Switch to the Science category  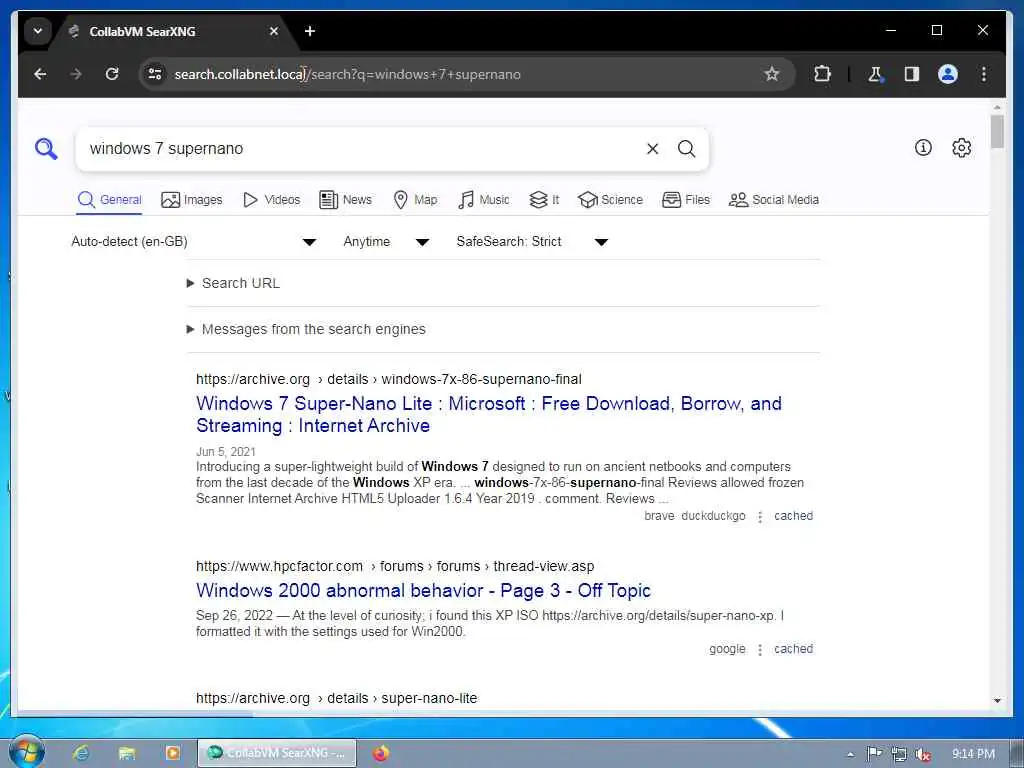click(611, 200)
